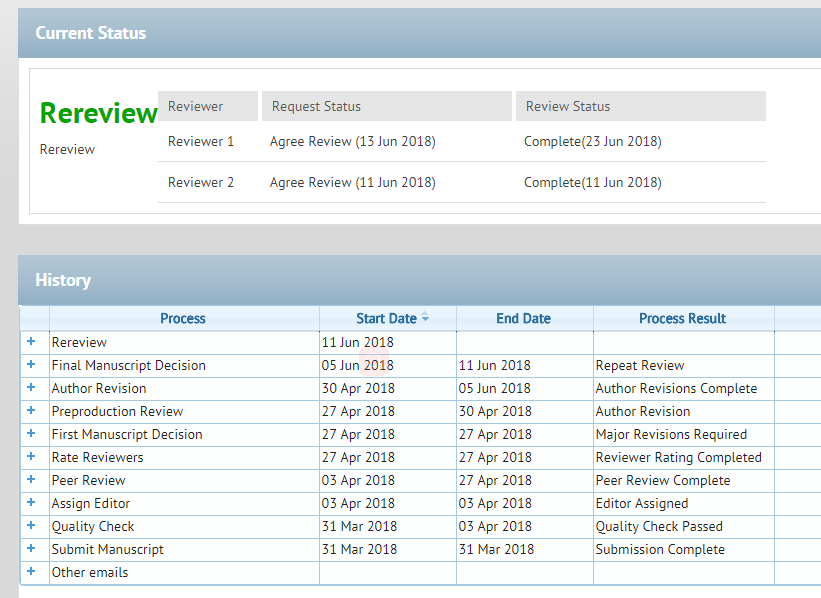Expand the Rate Reviewers row
This screenshot has width=821, height=598.
click(x=31, y=457)
